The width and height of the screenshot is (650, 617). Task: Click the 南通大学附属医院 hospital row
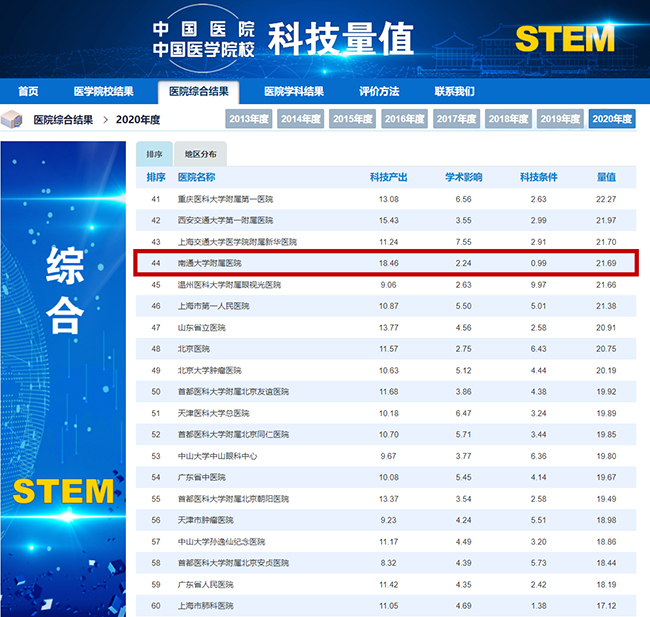(209, 263)
